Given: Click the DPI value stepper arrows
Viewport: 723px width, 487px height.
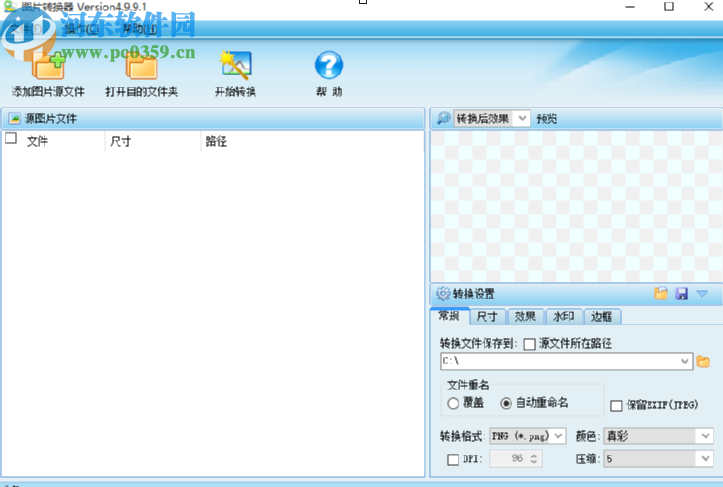Looking at the screenshot, I should tap(533, 459).
